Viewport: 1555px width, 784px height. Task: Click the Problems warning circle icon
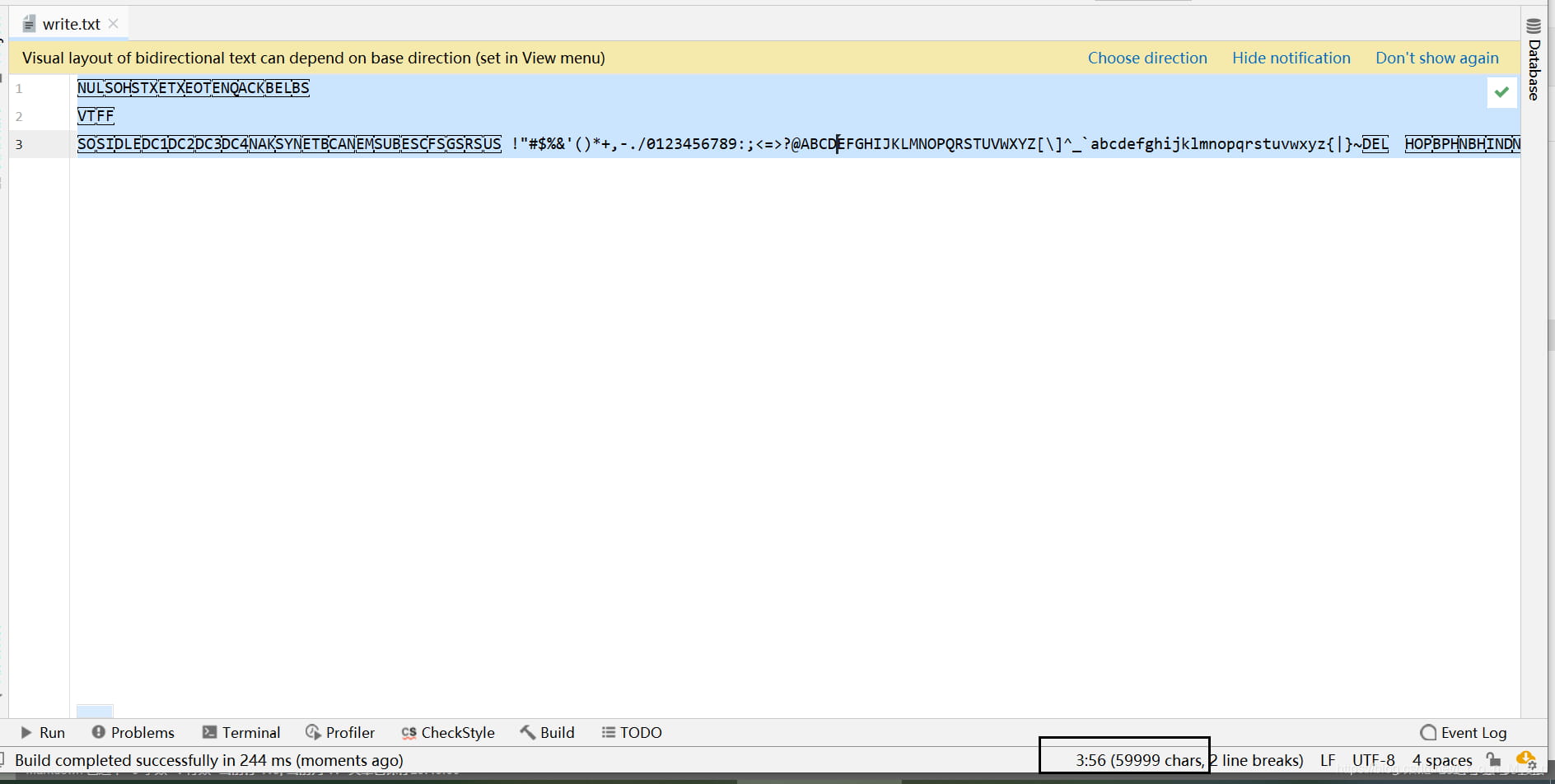coord(98,731)
